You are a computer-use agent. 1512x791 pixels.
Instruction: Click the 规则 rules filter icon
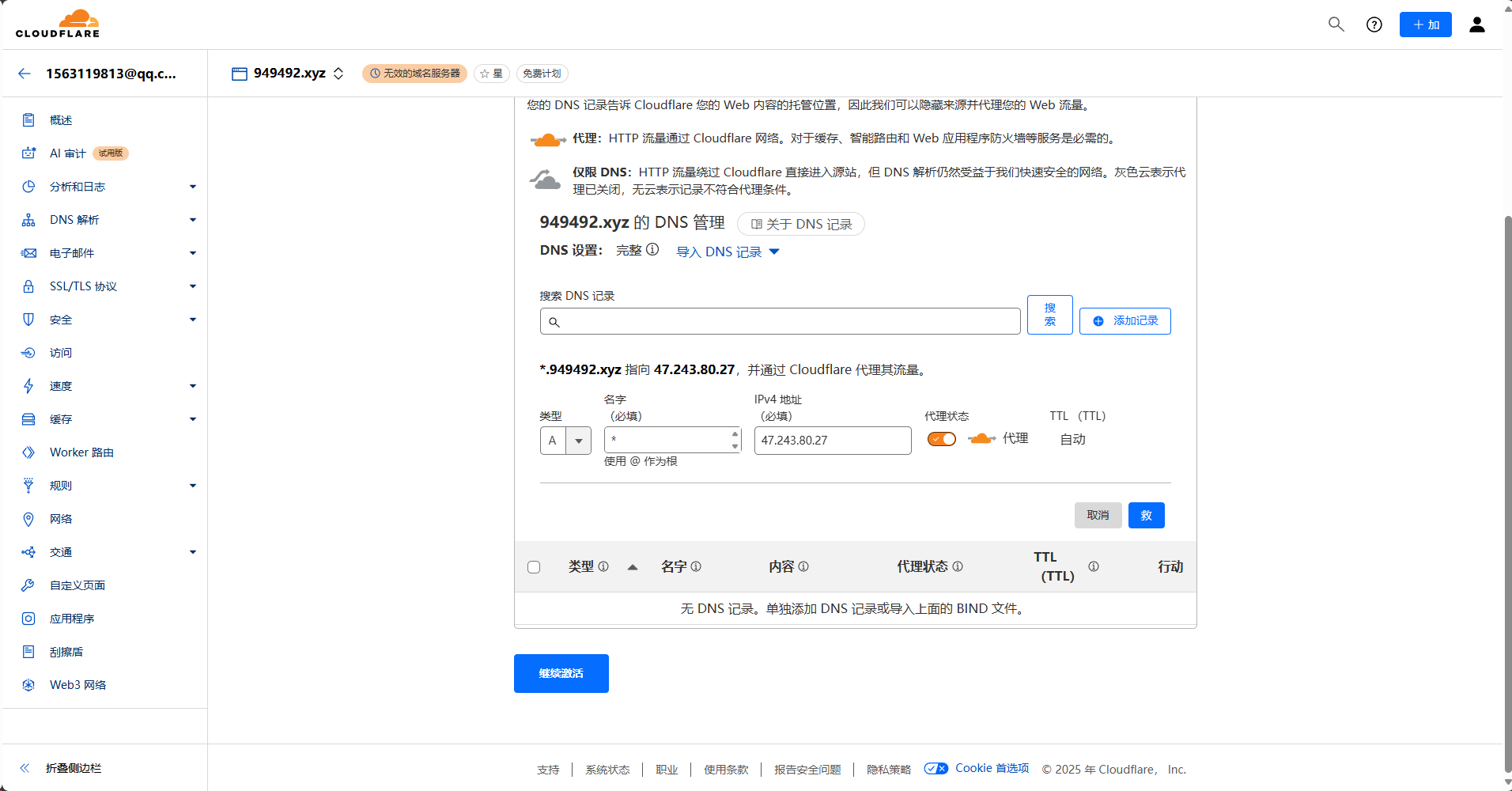point(28,486)
